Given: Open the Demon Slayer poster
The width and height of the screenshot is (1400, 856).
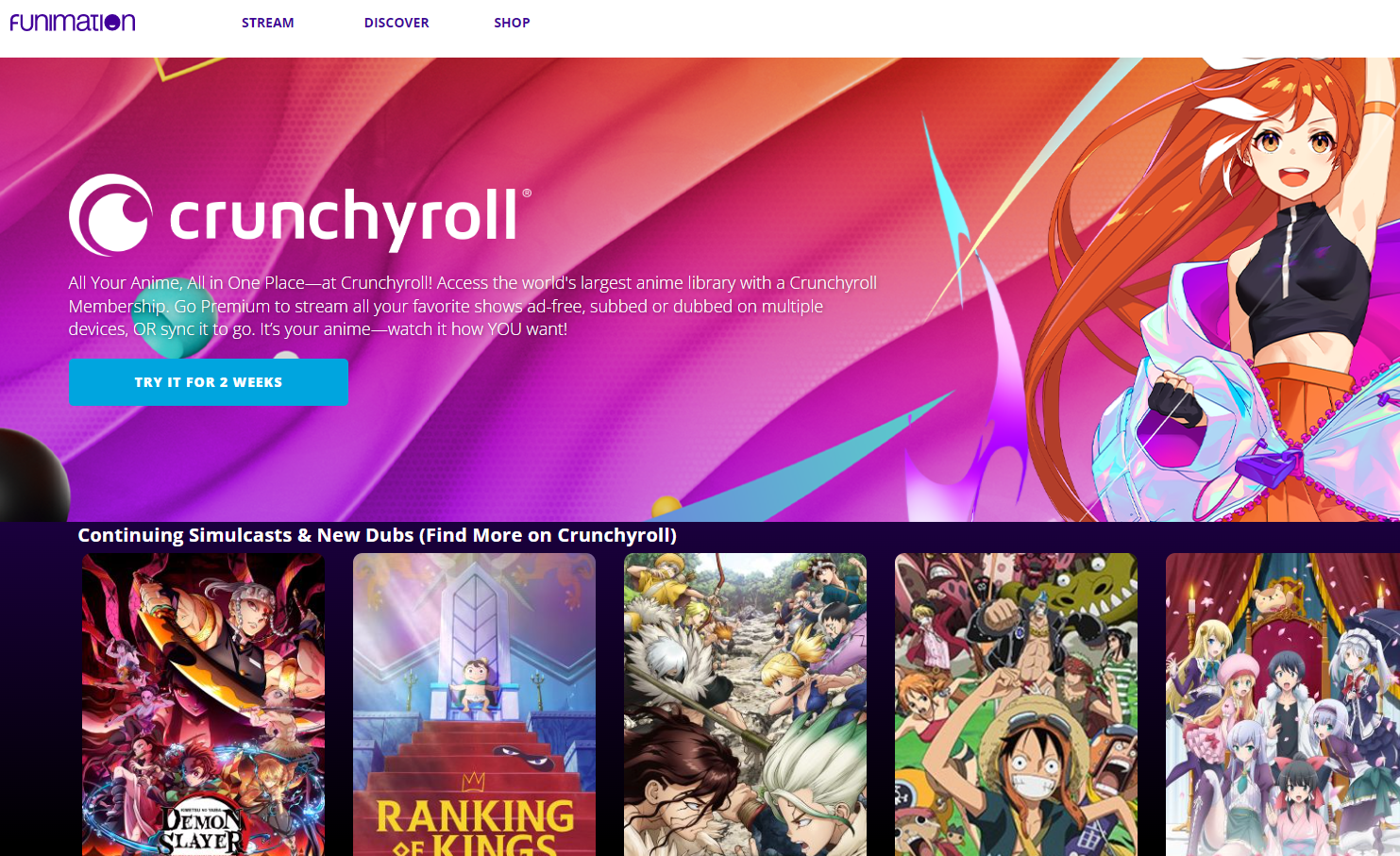Looking at the screenshot, I should (x=203, y=704).
